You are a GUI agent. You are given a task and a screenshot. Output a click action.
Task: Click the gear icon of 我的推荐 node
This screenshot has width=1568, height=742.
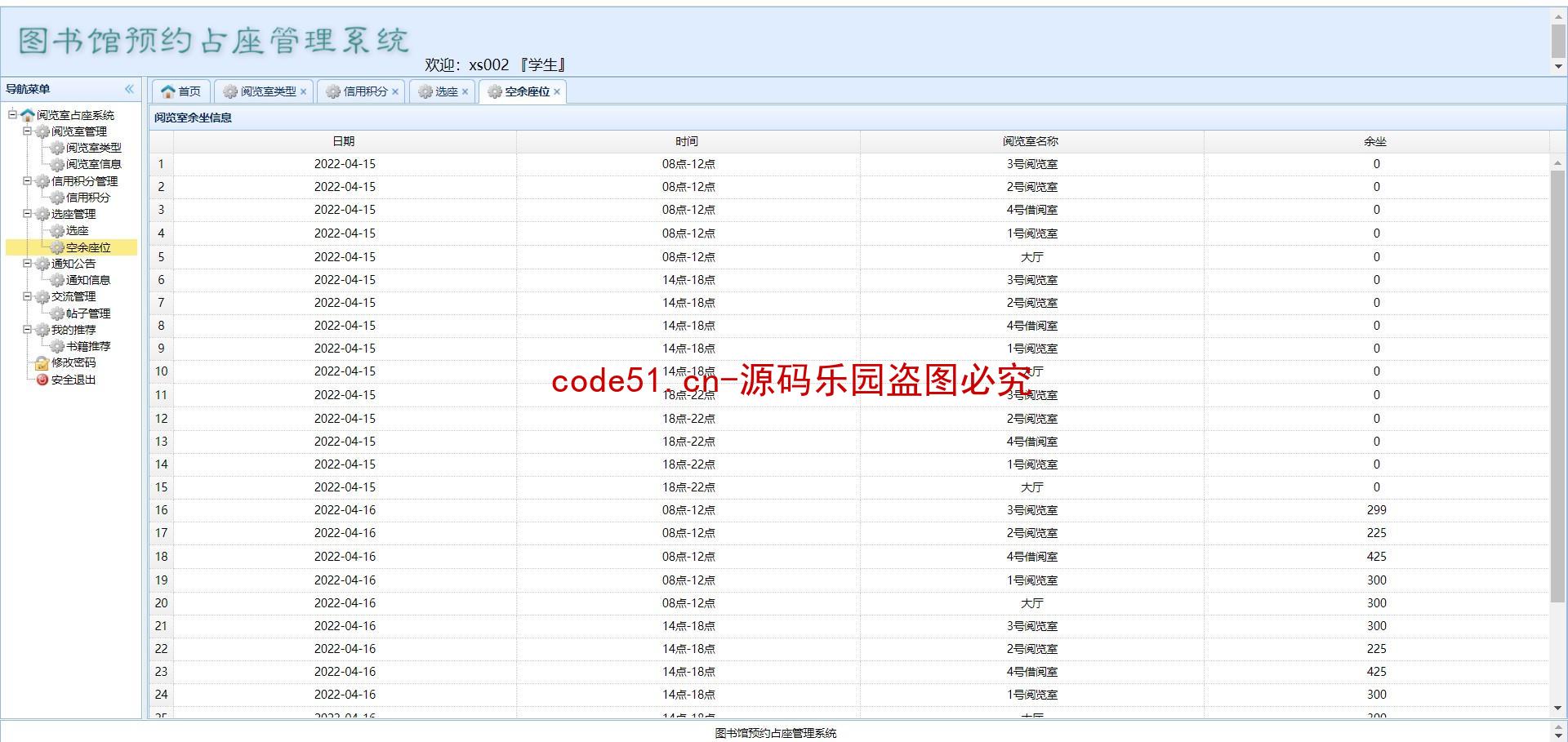[x=42, y=330]
